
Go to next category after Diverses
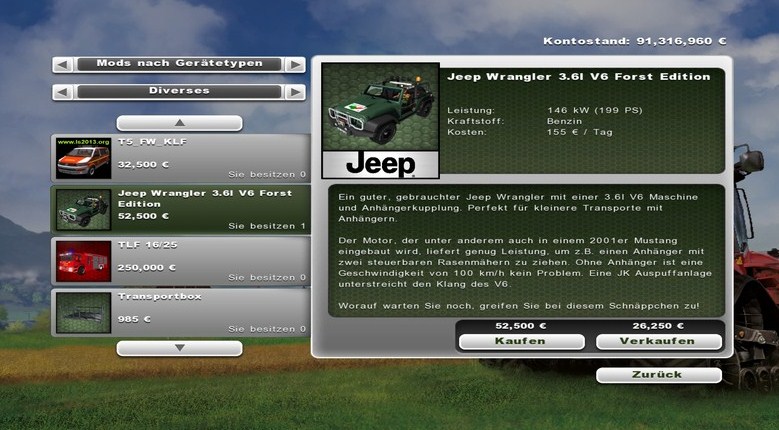tap(294, 92)
